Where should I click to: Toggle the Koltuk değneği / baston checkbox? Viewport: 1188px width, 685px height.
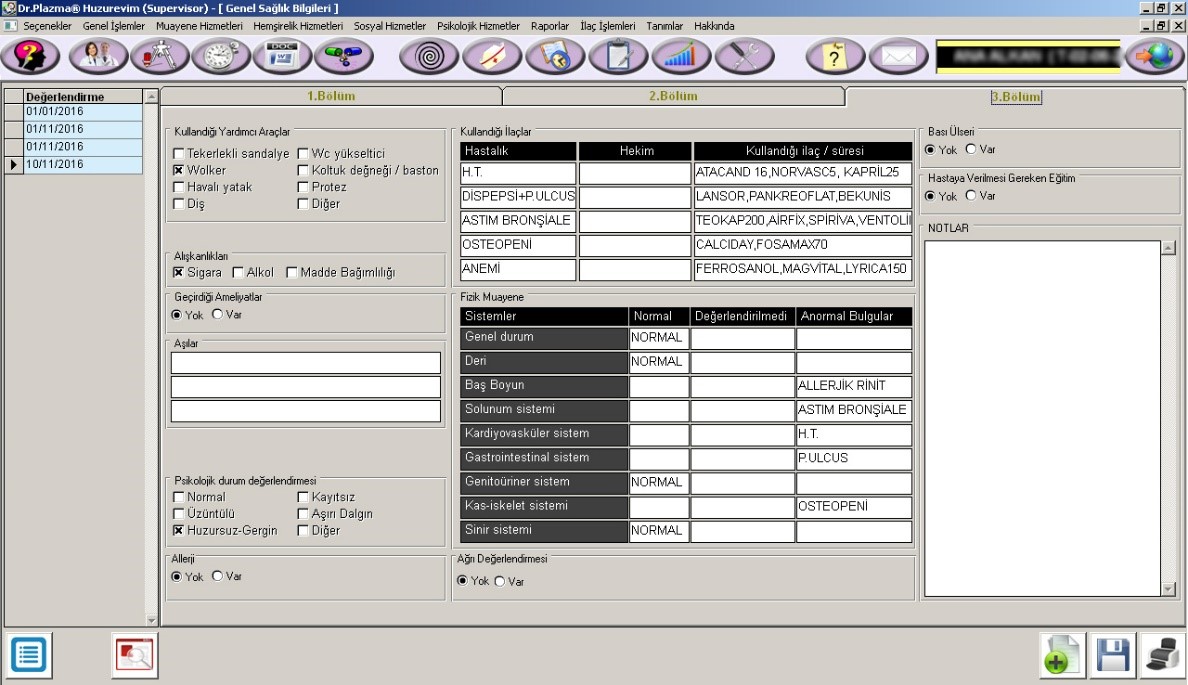(x=303, y=170)
